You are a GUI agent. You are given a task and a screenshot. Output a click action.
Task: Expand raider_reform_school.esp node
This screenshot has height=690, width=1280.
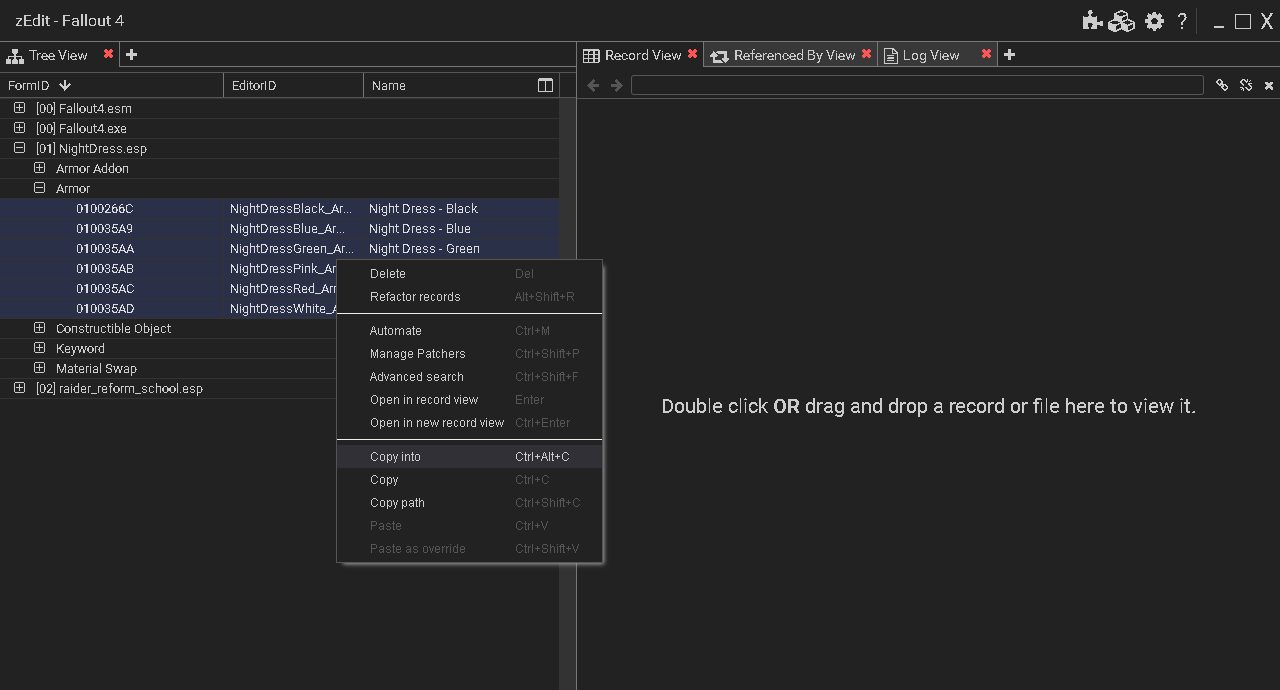point(19,388)
